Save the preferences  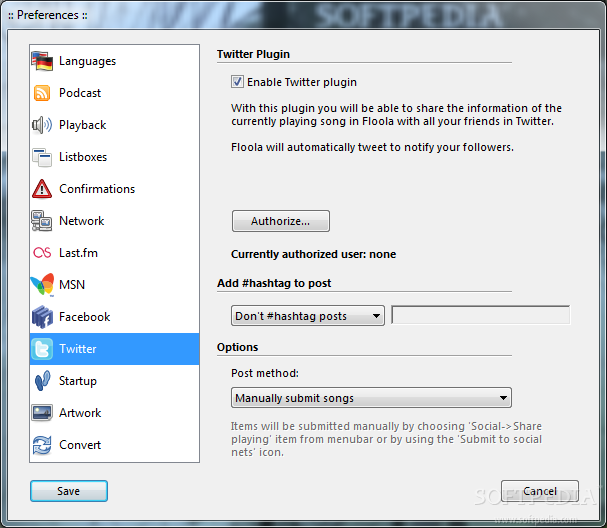click(x=69, y=491)
